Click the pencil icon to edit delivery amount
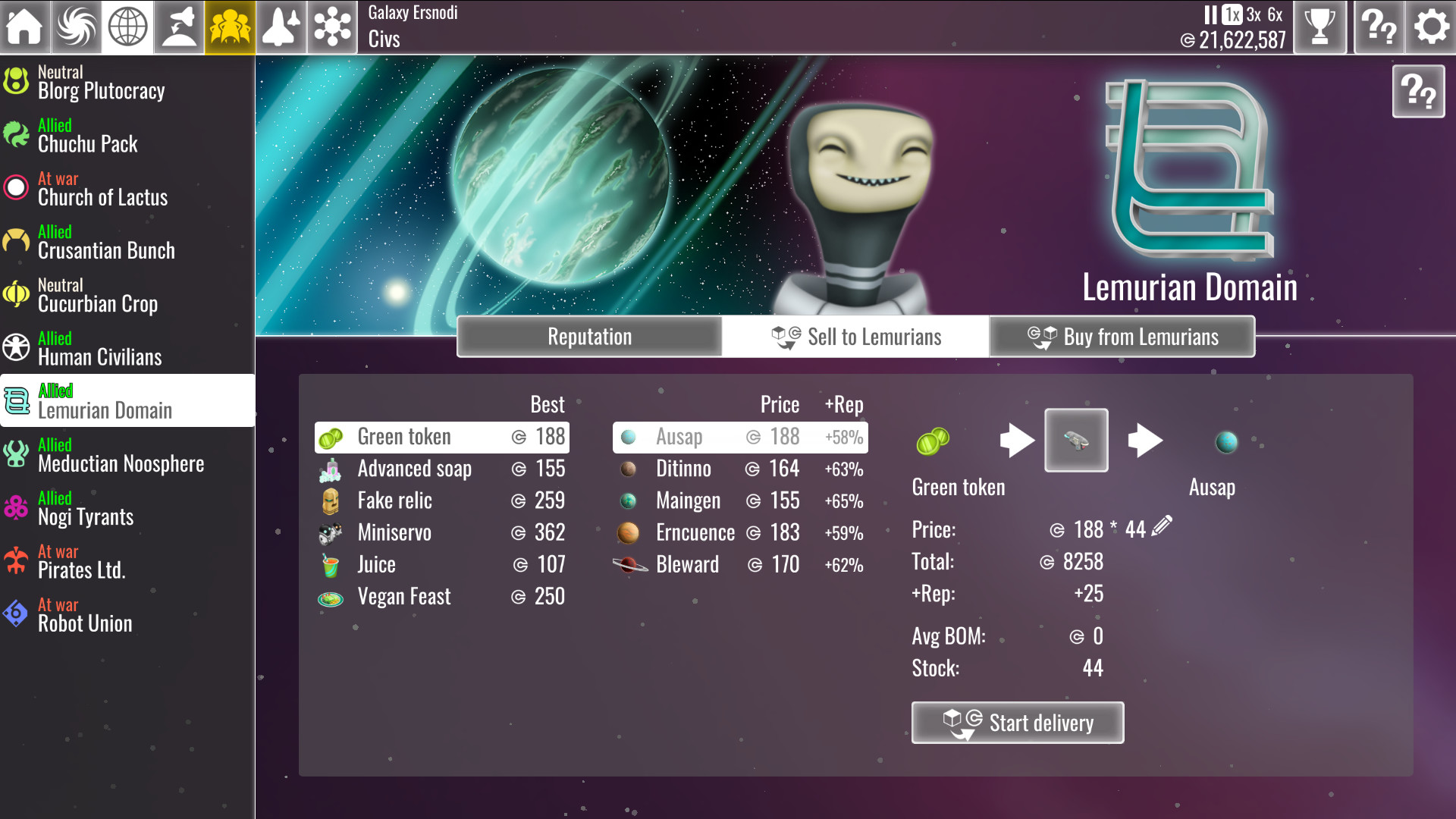Image resolution: width=1456 pixels, height=819 pixels. click(1163, 525)
